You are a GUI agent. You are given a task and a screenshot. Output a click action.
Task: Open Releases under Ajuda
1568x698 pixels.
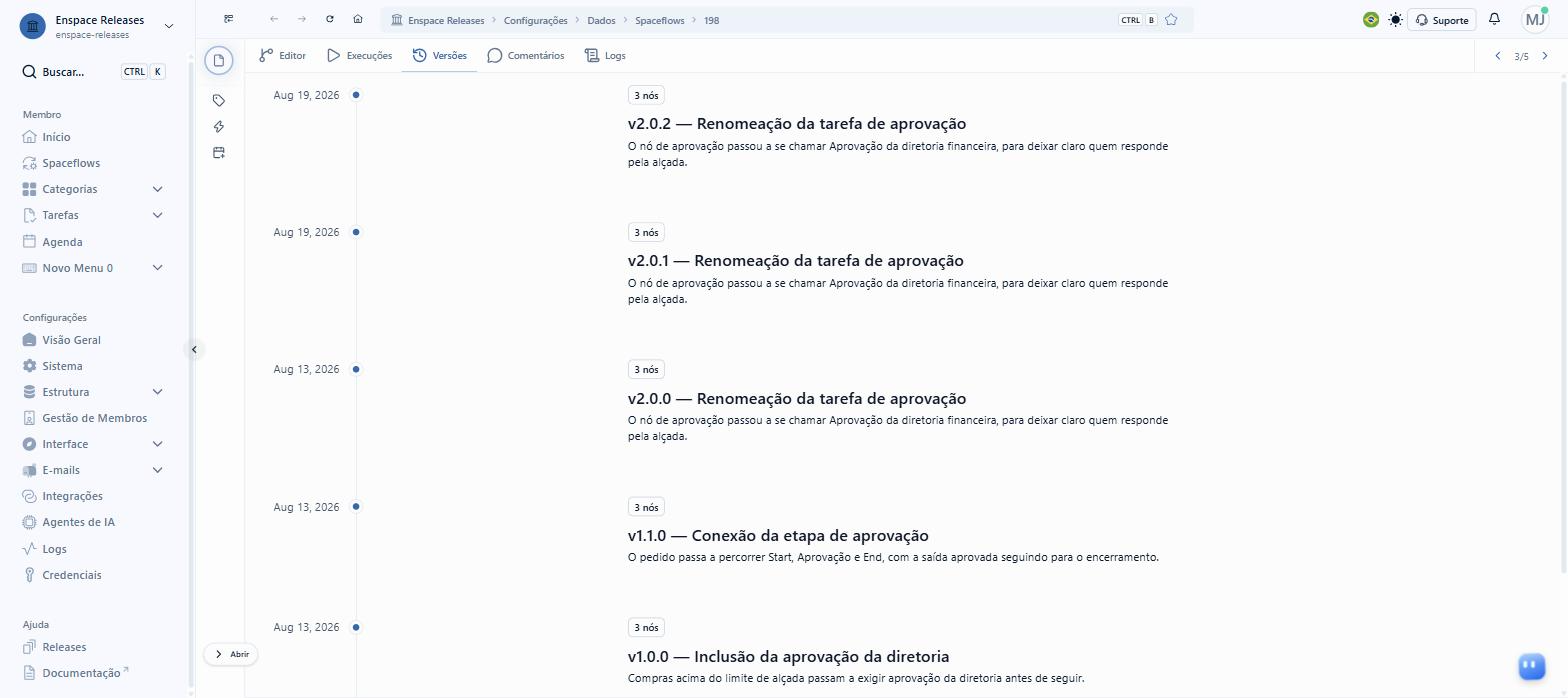click(x=64, y=647)
